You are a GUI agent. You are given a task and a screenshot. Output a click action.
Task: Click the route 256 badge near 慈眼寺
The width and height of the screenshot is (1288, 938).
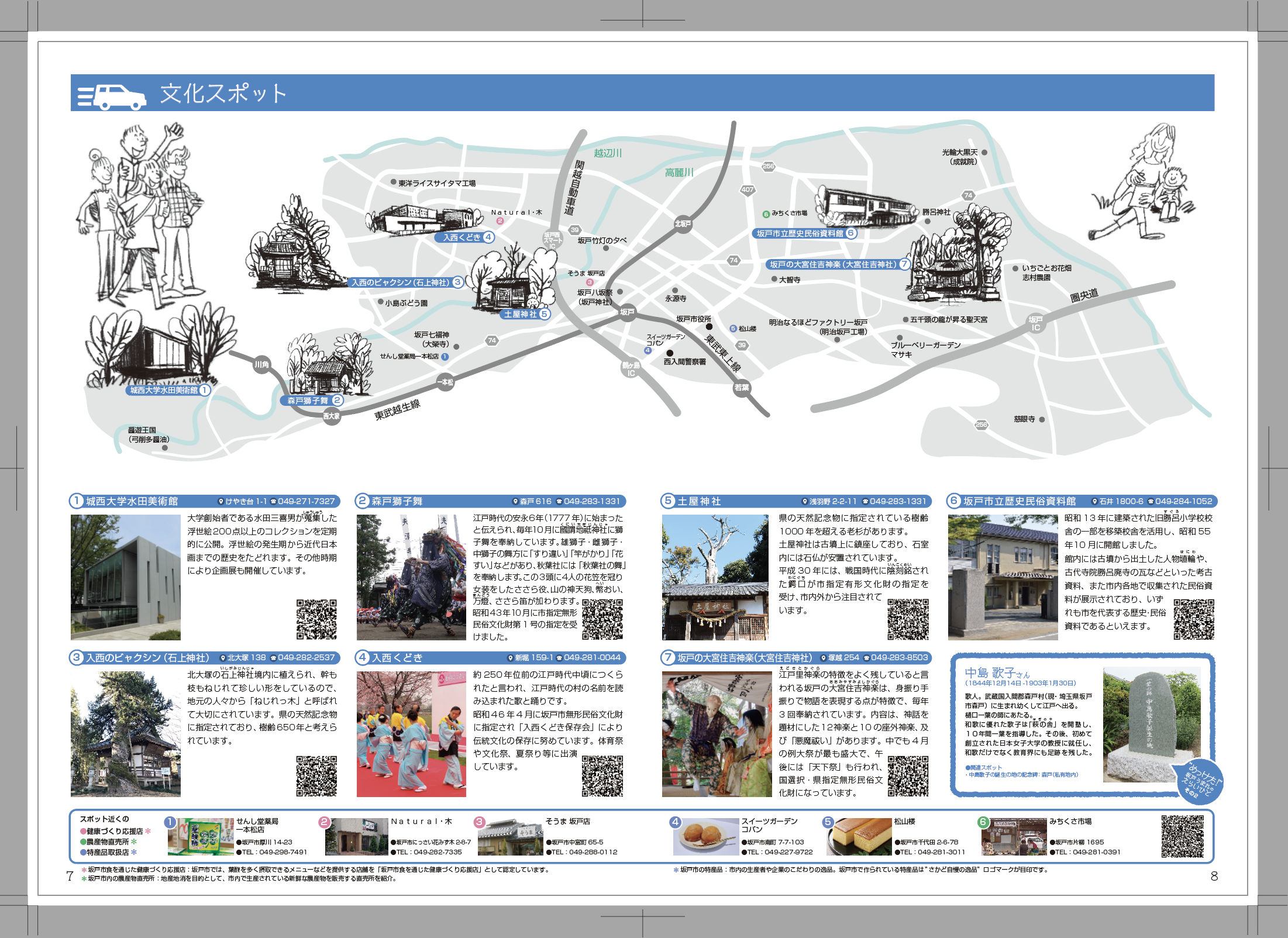click(982, 425)
